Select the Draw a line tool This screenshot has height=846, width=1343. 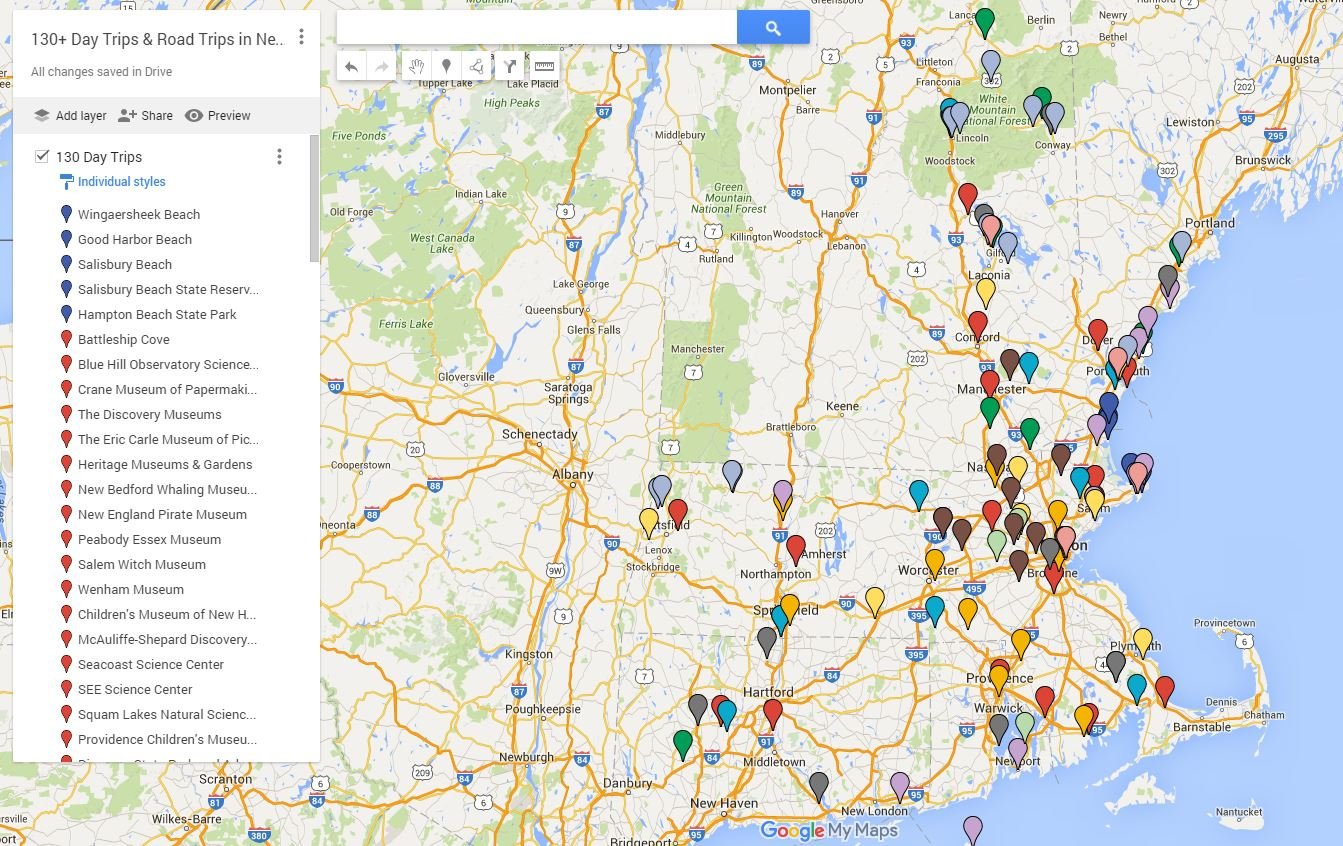pos(476,67)
